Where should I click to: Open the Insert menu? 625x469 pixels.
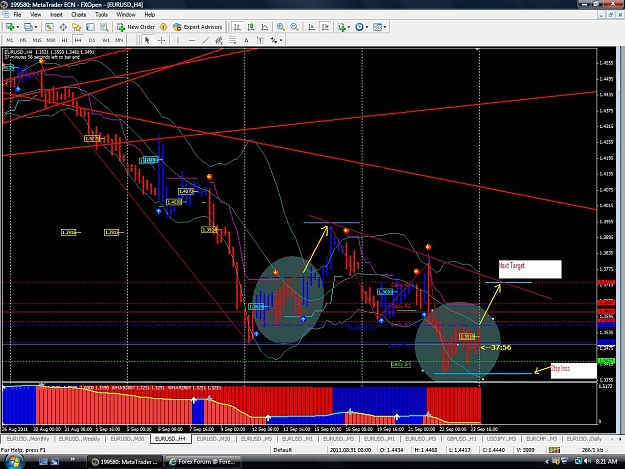56,15
